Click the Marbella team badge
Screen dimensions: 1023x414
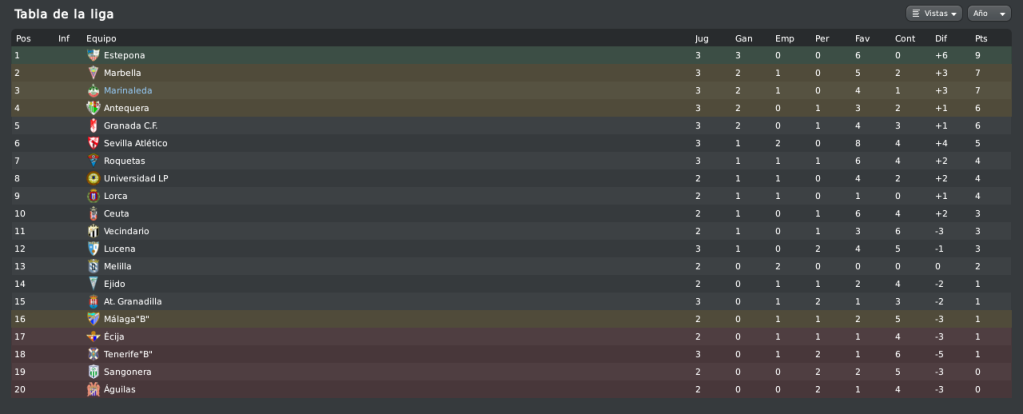click(x=93, y=73)
